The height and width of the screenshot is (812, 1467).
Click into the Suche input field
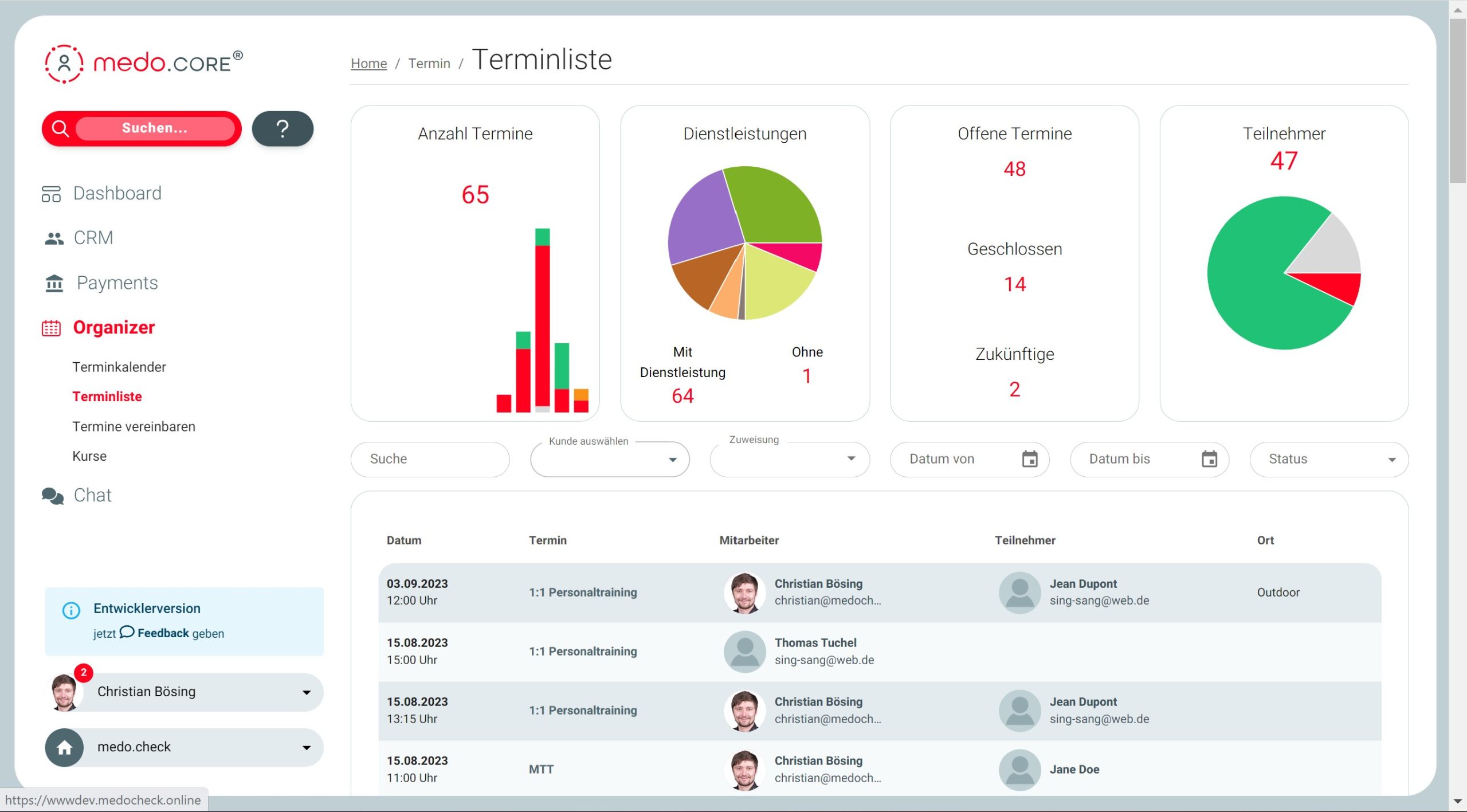pyautogui.click(x=430, y=459)
